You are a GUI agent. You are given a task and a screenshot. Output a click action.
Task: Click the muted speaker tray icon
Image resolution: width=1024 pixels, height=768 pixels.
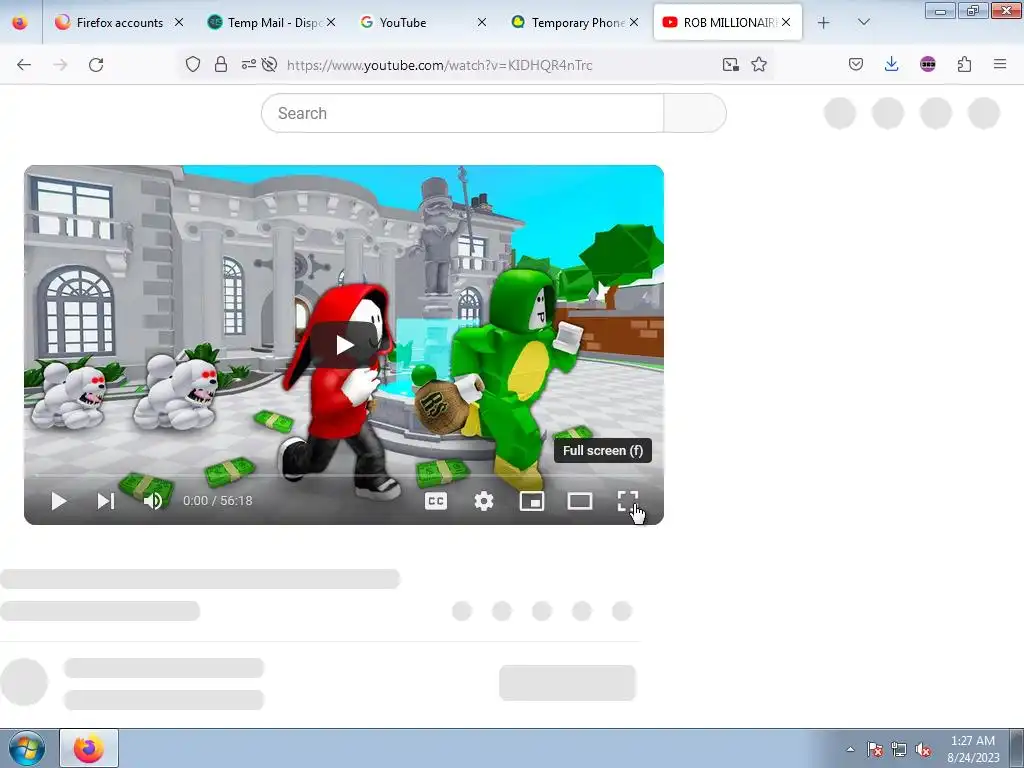coord(923,749)
